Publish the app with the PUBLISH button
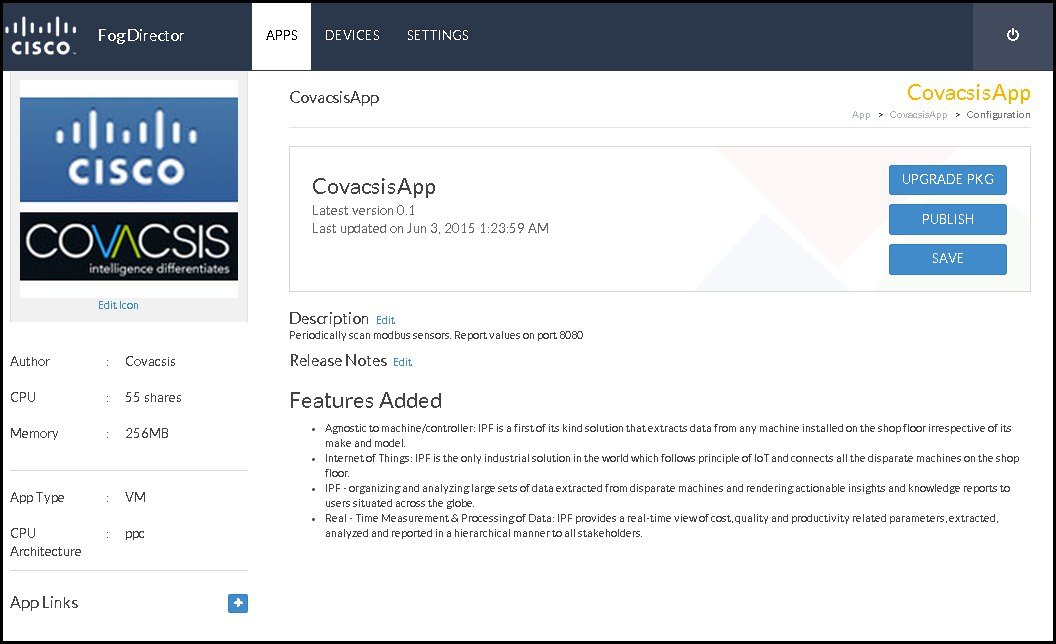 click(948, 220)
